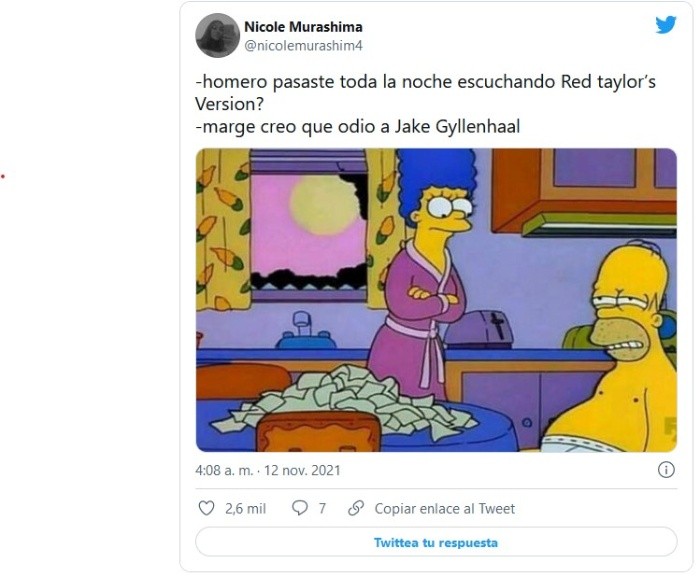Click Copiar enlace al Tweet

click(x=445, y=508)
